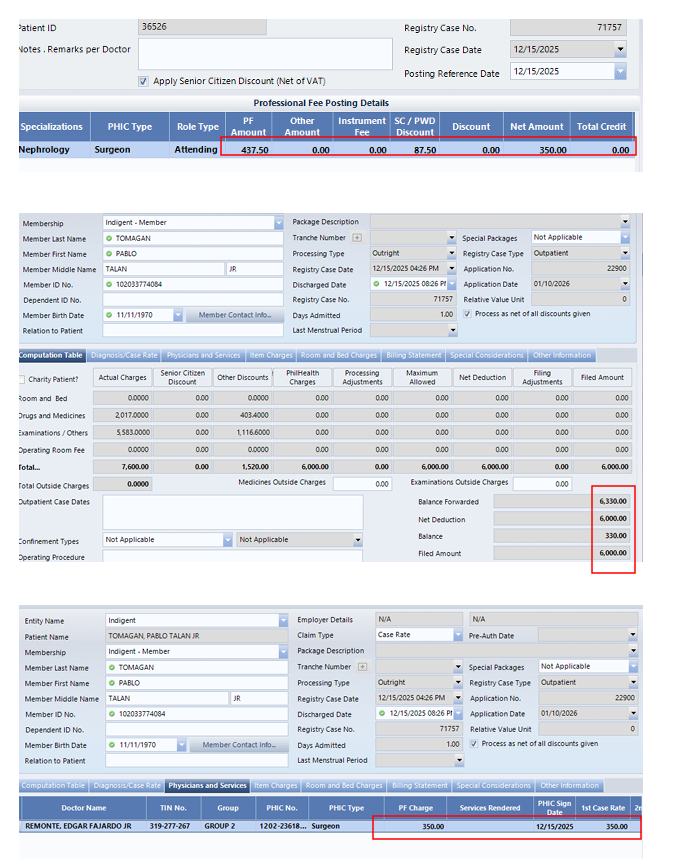Tick the Charity Patient? checkbox
The width and height of the screenshot is (691, 859).
pos(21,379)
